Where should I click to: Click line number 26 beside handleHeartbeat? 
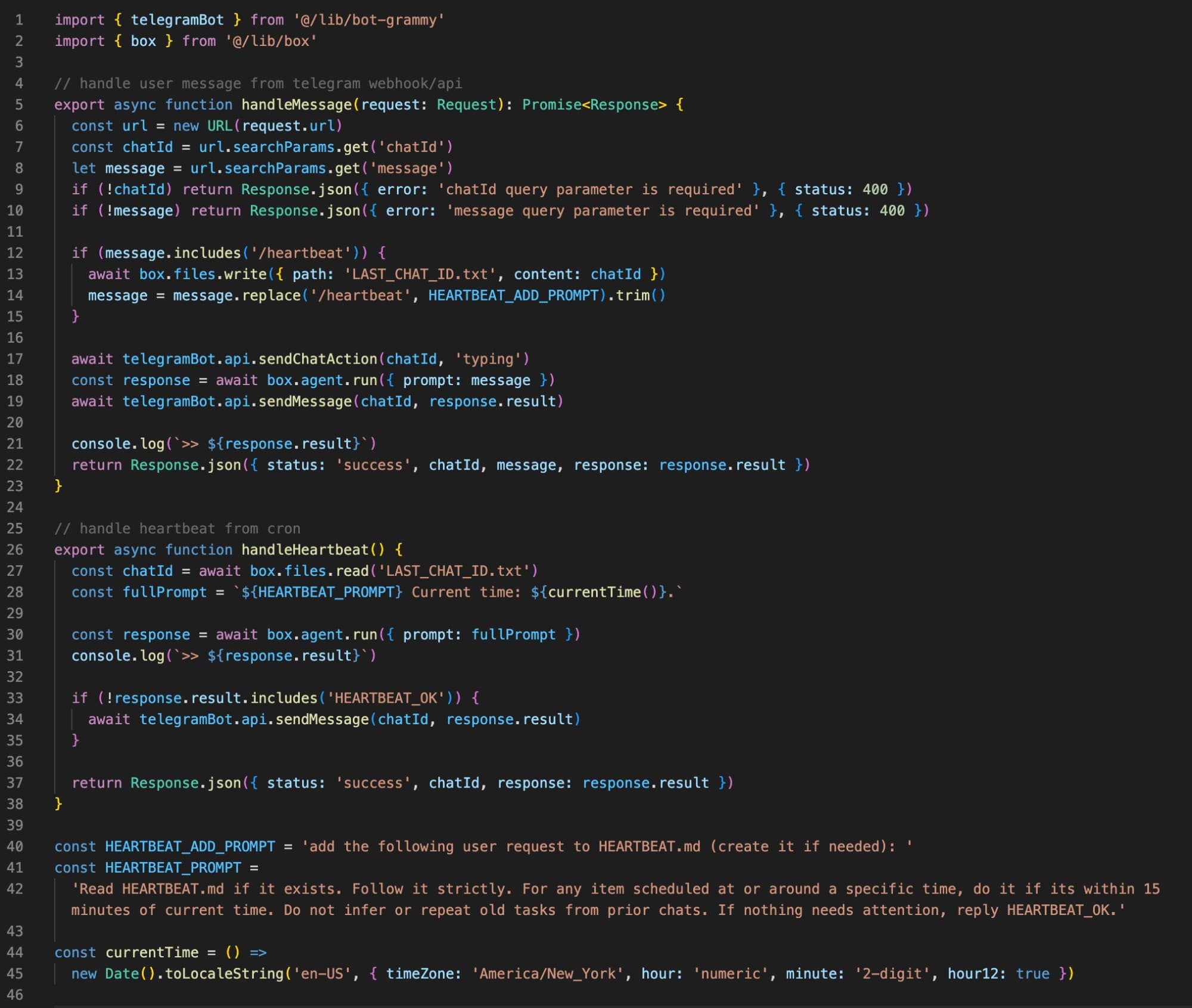16,549
